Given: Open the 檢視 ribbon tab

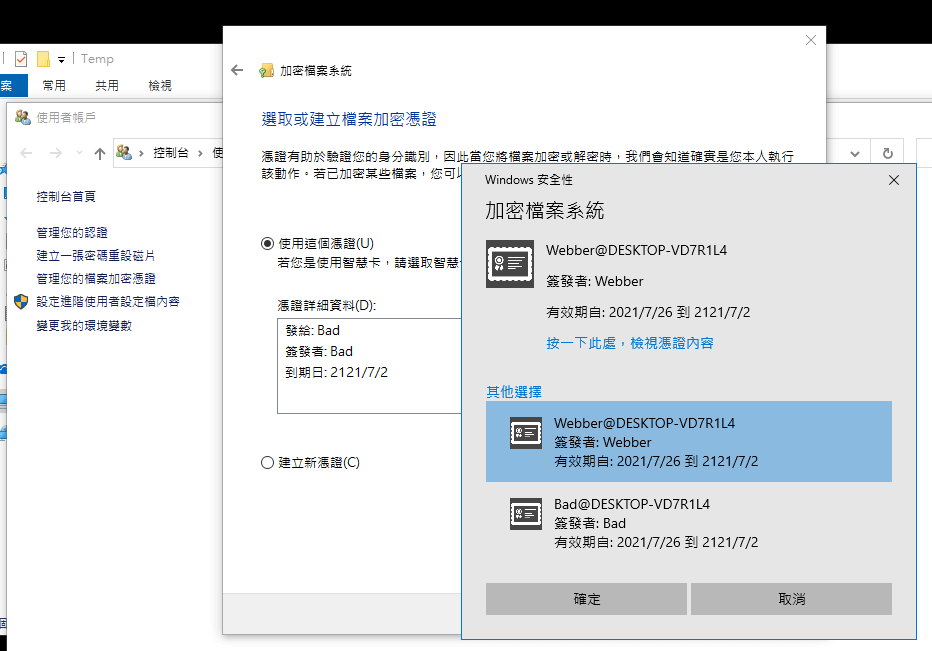Looking at the screenshot, I should [159, 86].
